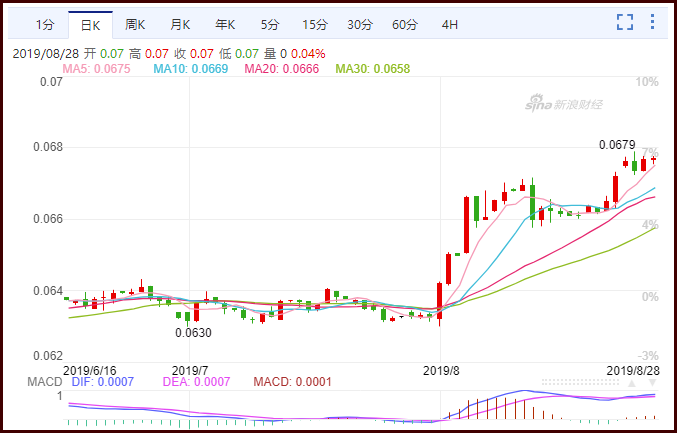Viewport: 677px width, 433px height.
Task: Select the 日K tab
Action: point(90,25)
